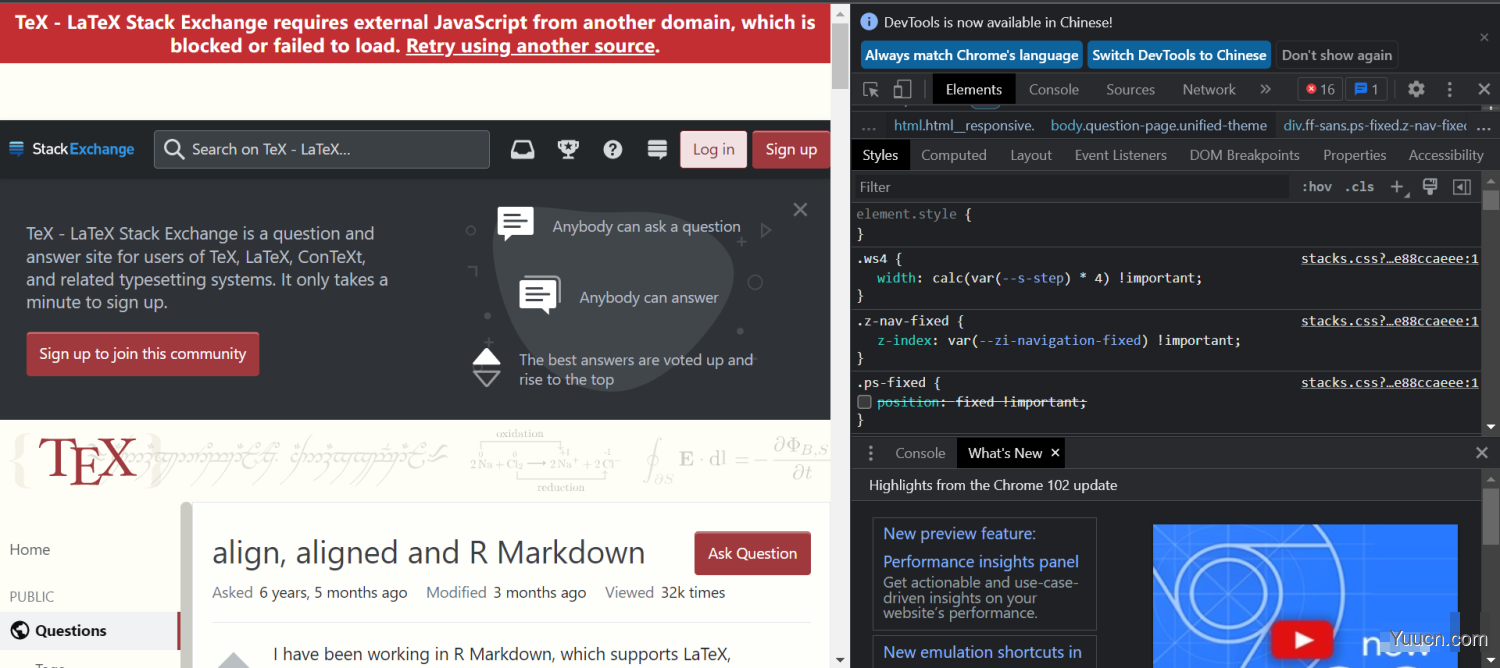Screen dimensions: 1500x668
Task: Select body.question-page breadcrumb
Action: [1159, 126]
